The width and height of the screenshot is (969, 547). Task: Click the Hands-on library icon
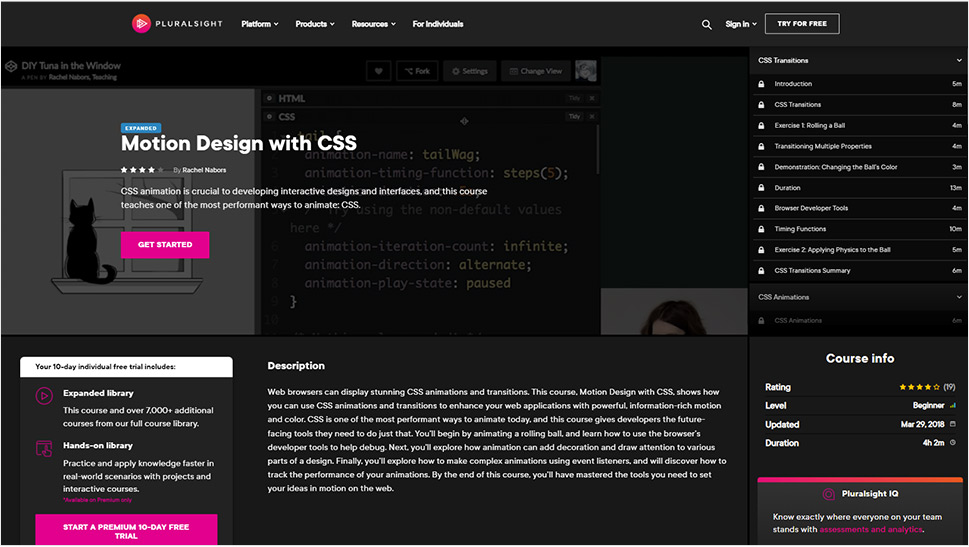click(44, 449)
